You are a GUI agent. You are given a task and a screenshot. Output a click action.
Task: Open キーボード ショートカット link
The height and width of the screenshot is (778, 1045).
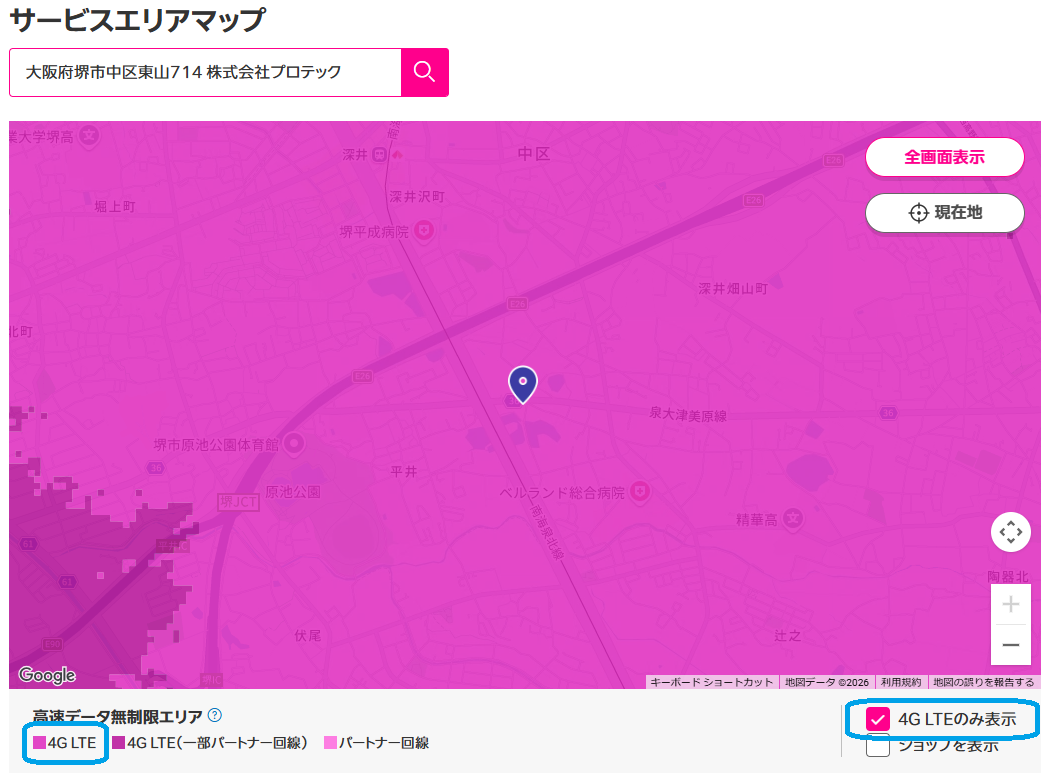pyautogui.click(x=711, y=682)
